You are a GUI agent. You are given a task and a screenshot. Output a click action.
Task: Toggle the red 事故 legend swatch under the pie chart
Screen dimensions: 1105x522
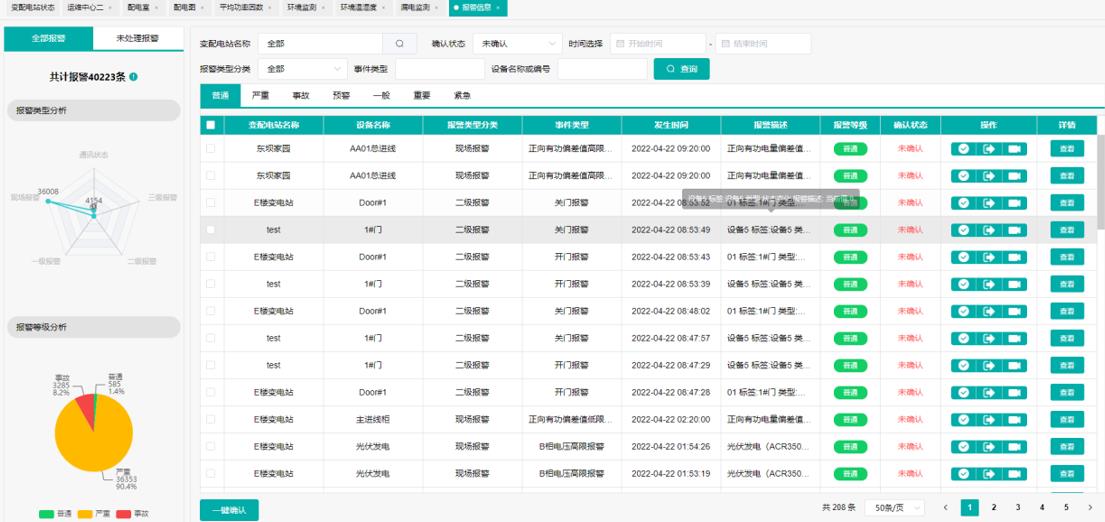pyautogui.click(x=125, y=514)
